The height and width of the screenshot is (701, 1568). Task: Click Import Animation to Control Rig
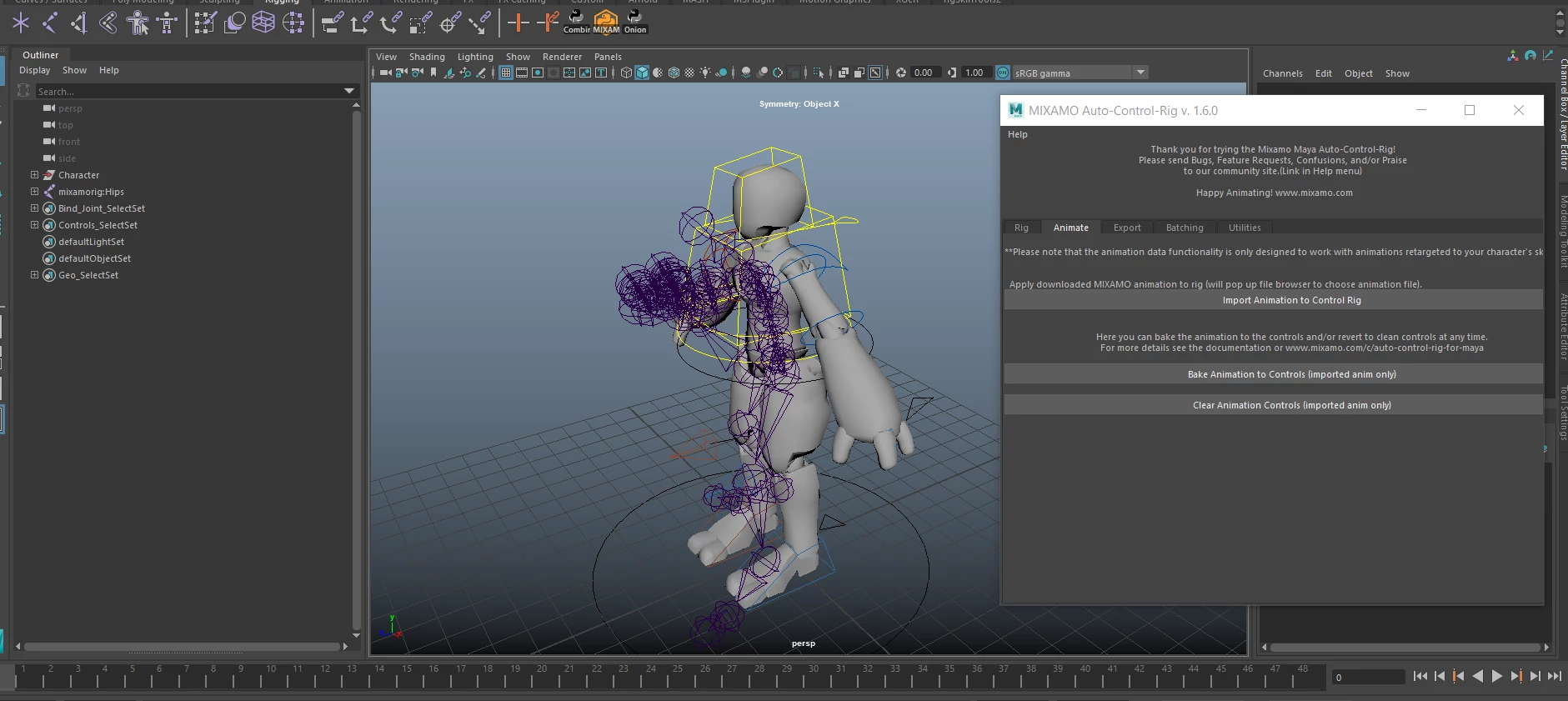click(1290, 300)
